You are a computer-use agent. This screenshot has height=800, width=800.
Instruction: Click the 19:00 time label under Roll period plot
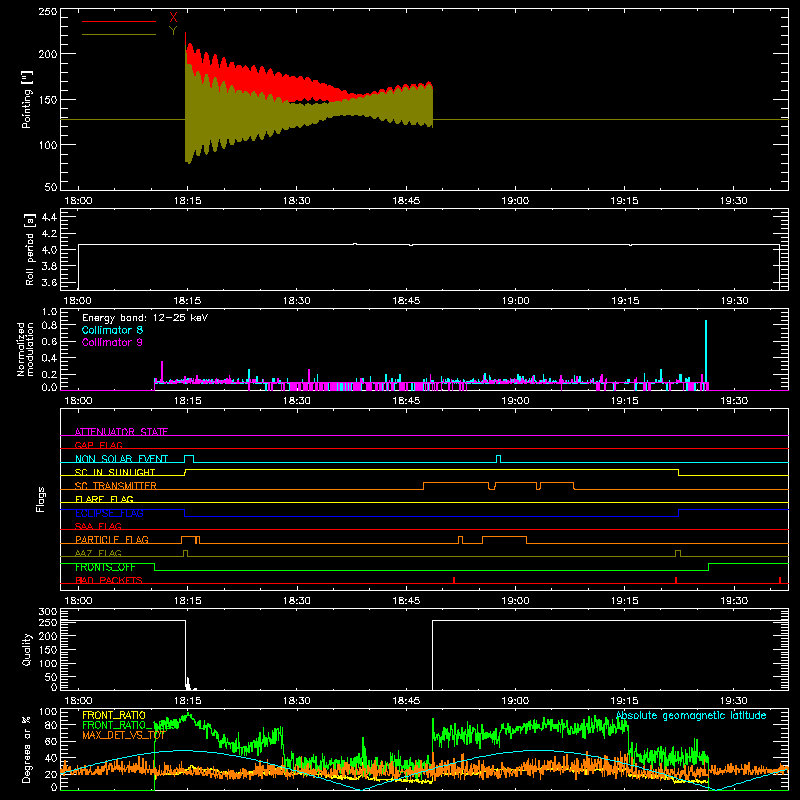pos(515,301)
